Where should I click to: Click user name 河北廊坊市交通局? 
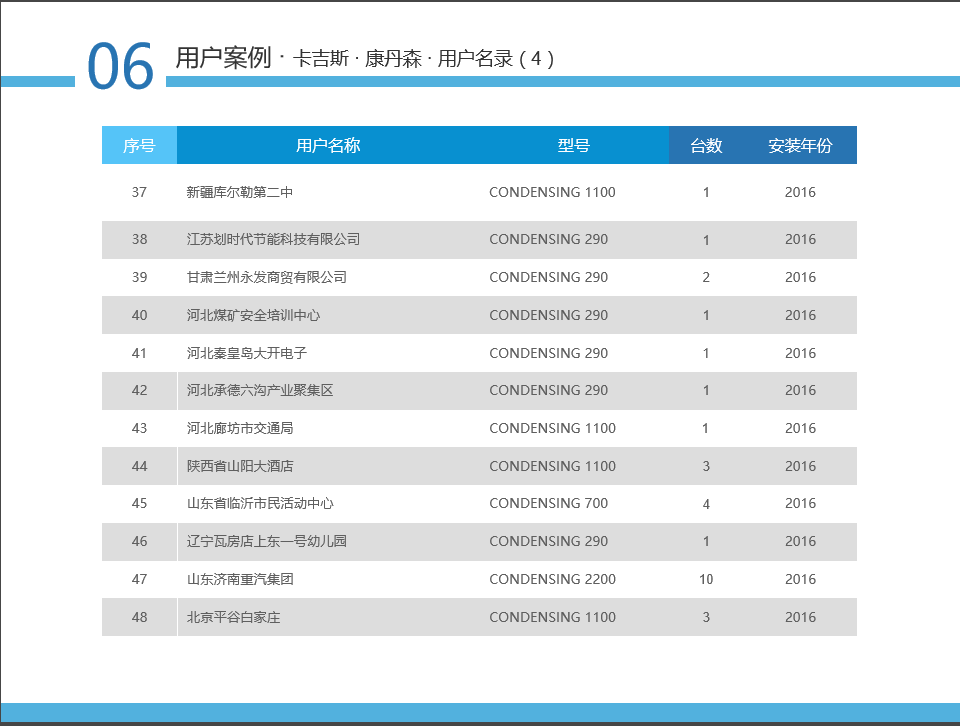pyautogui.click(x=239, y=428)
